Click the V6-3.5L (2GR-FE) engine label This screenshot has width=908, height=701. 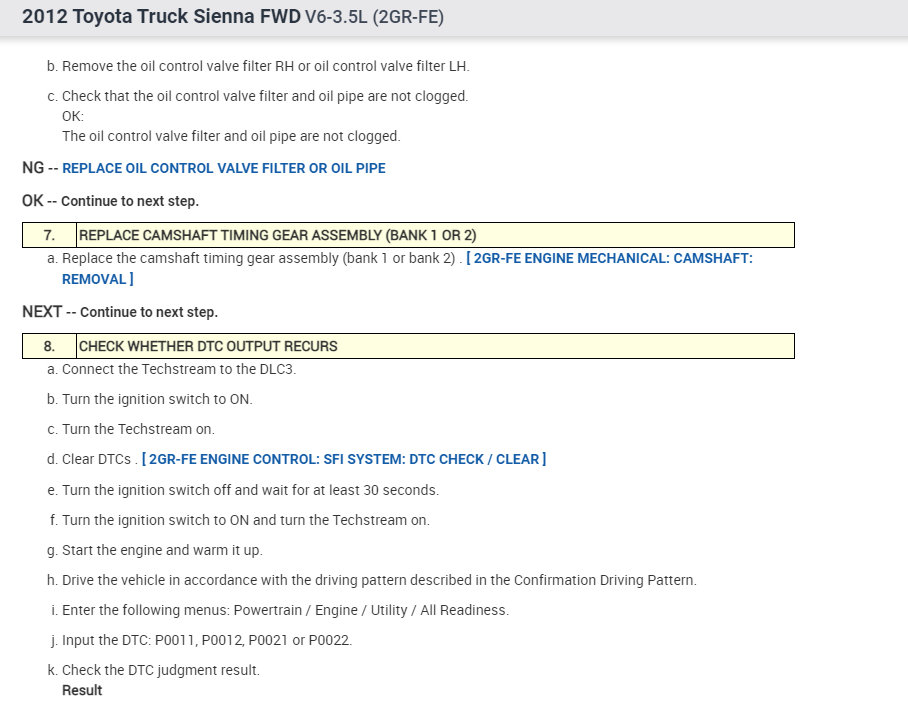point(374,18)
